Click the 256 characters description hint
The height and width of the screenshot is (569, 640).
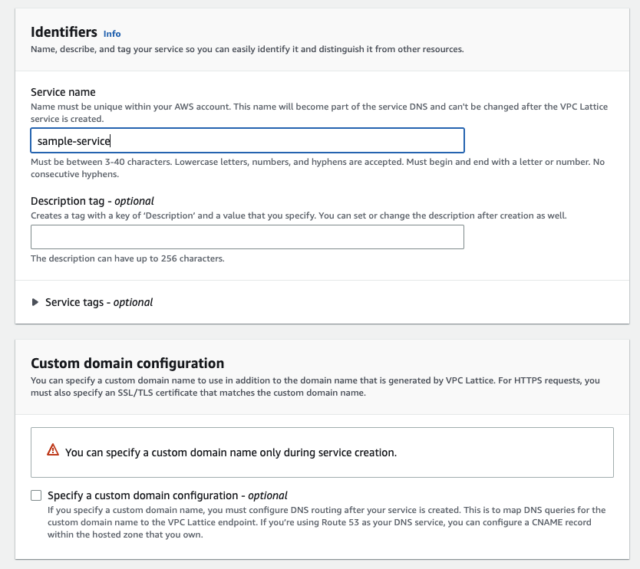[127, 259]
